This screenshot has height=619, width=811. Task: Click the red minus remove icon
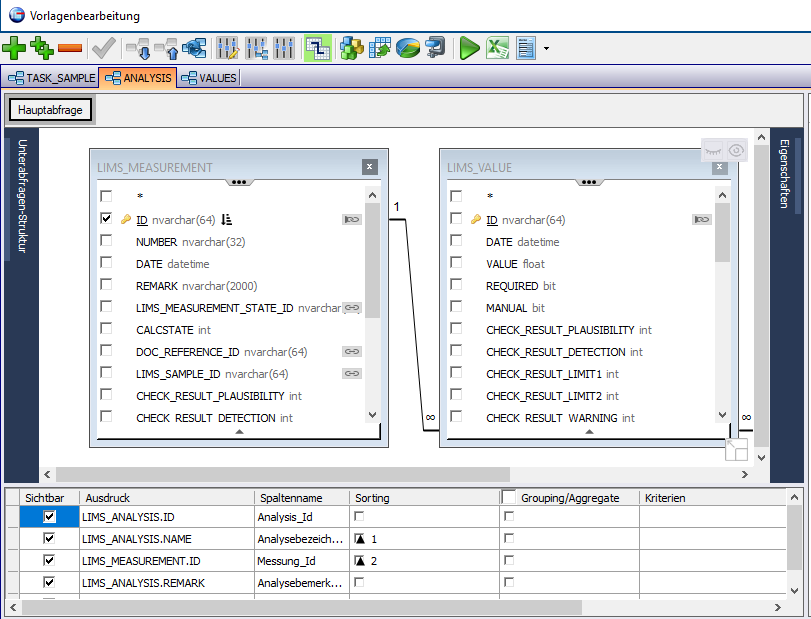point(70,47)
